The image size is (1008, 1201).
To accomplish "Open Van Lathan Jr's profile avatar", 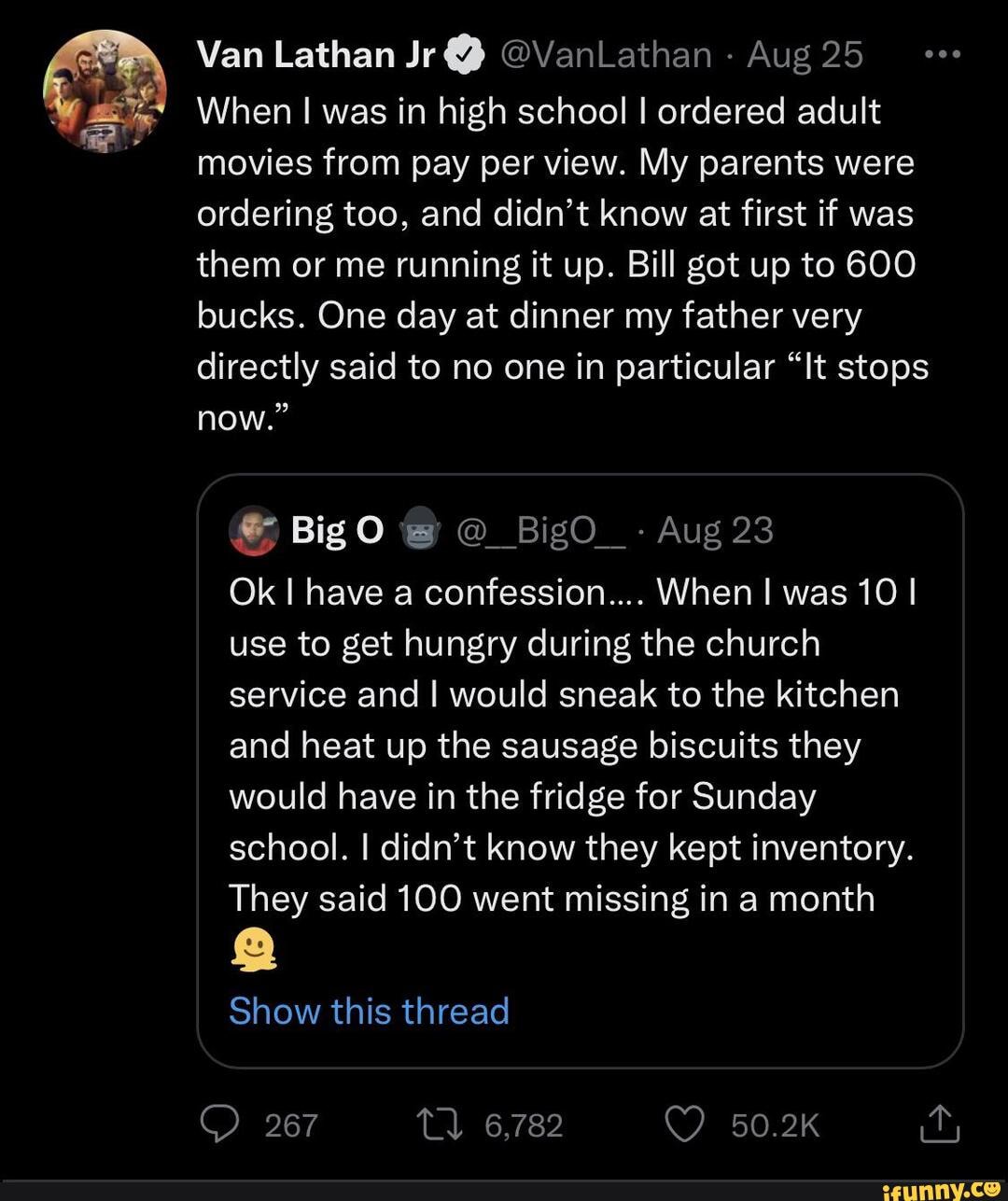I will [105, 90].
